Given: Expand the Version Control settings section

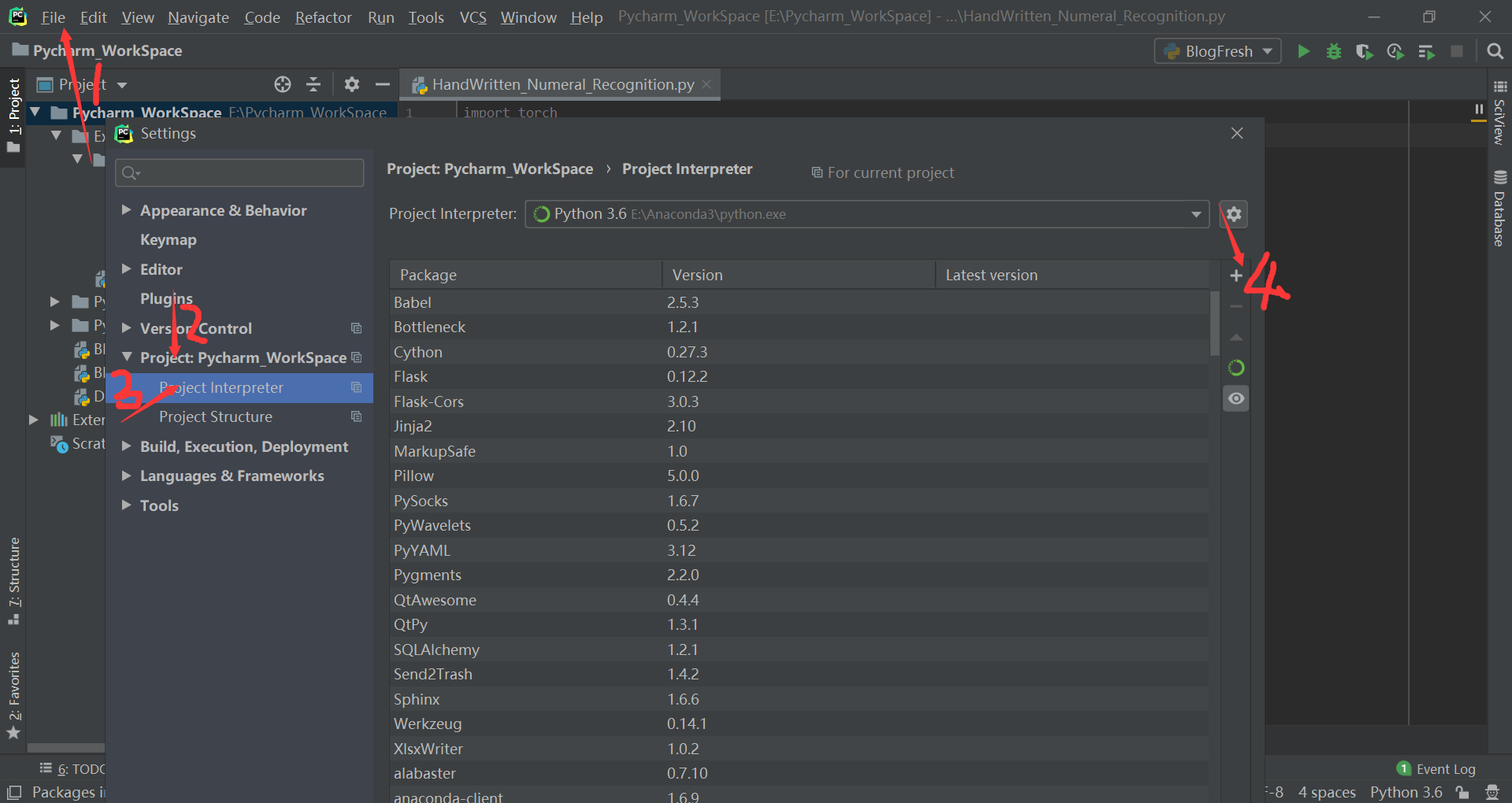Looking at the screenshot, I should 126,328.
